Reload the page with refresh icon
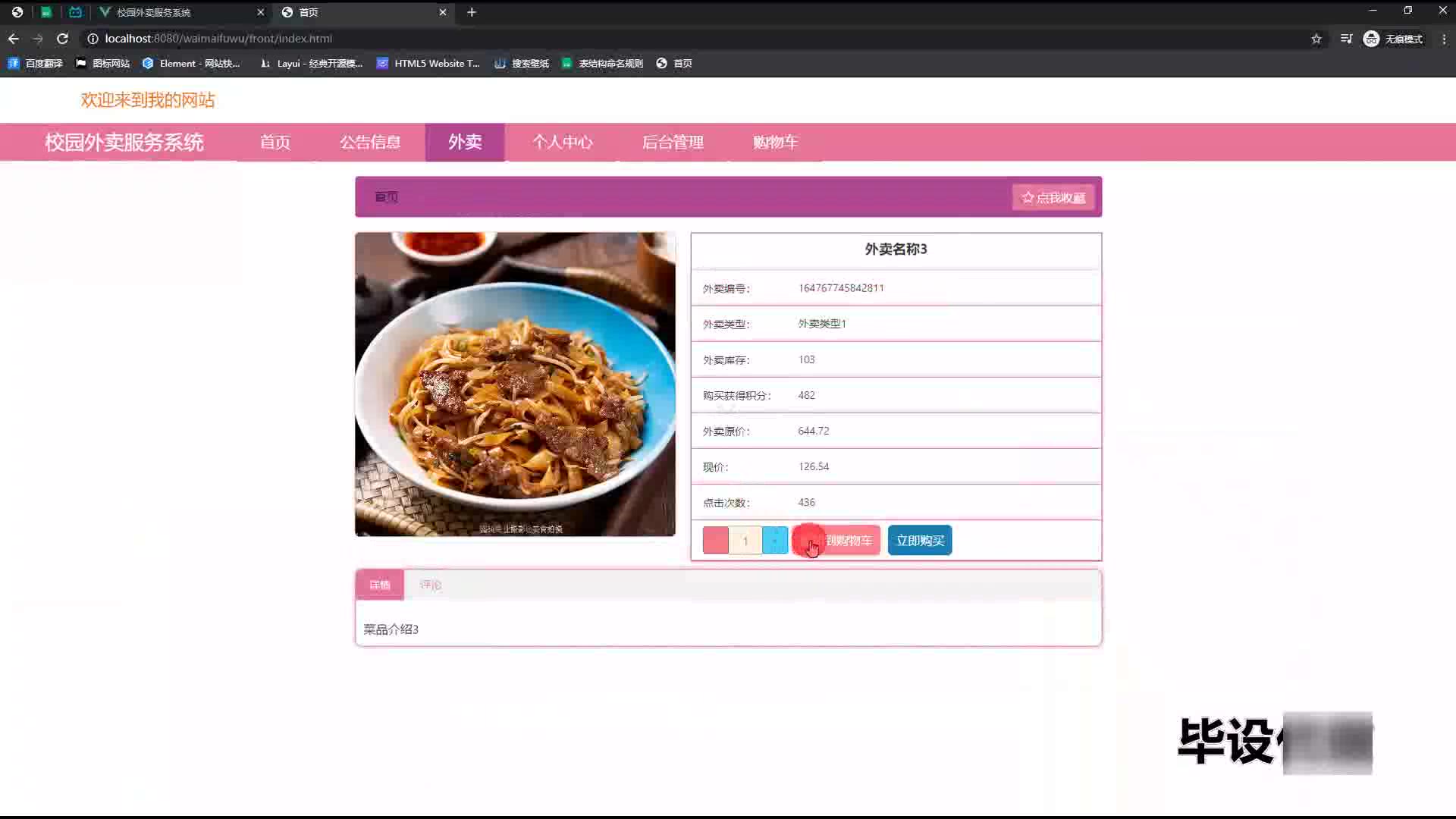The width and height of the screenshot is (1456, 819). [x=63, y=39]
